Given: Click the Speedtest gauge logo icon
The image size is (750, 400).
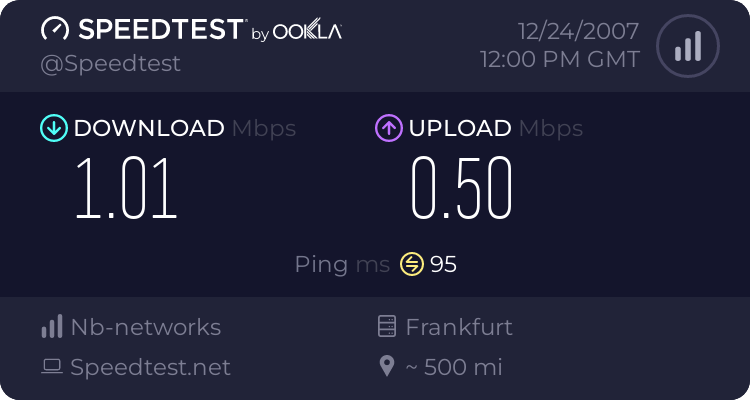Looking at the screenshot, I should pyautogui.click(x=56, y=30).
